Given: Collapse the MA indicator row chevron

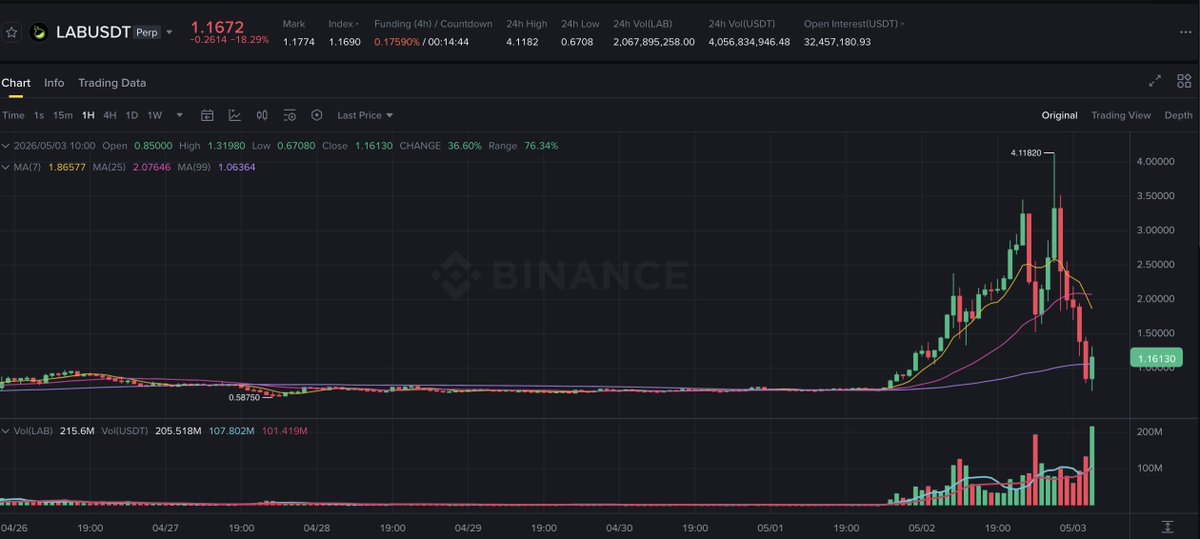Looking at the screenshot, I should tap(5, 166).
